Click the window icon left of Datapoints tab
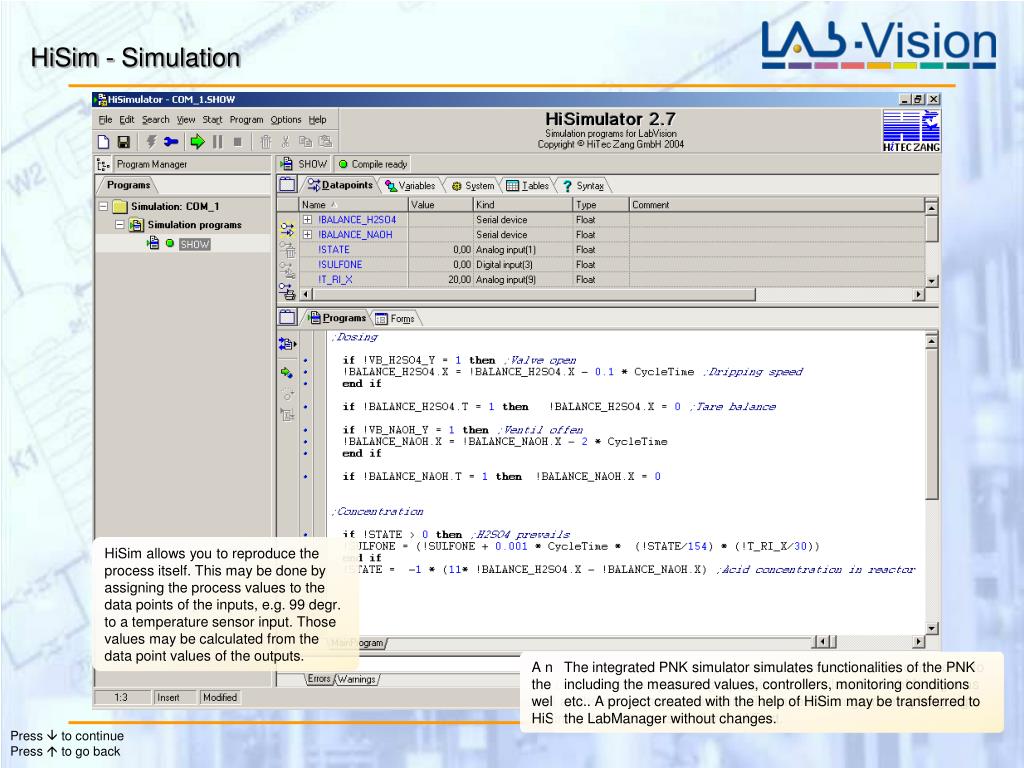Image resolution: width=1024 pixels, height=768 pixels. (287, 185)
